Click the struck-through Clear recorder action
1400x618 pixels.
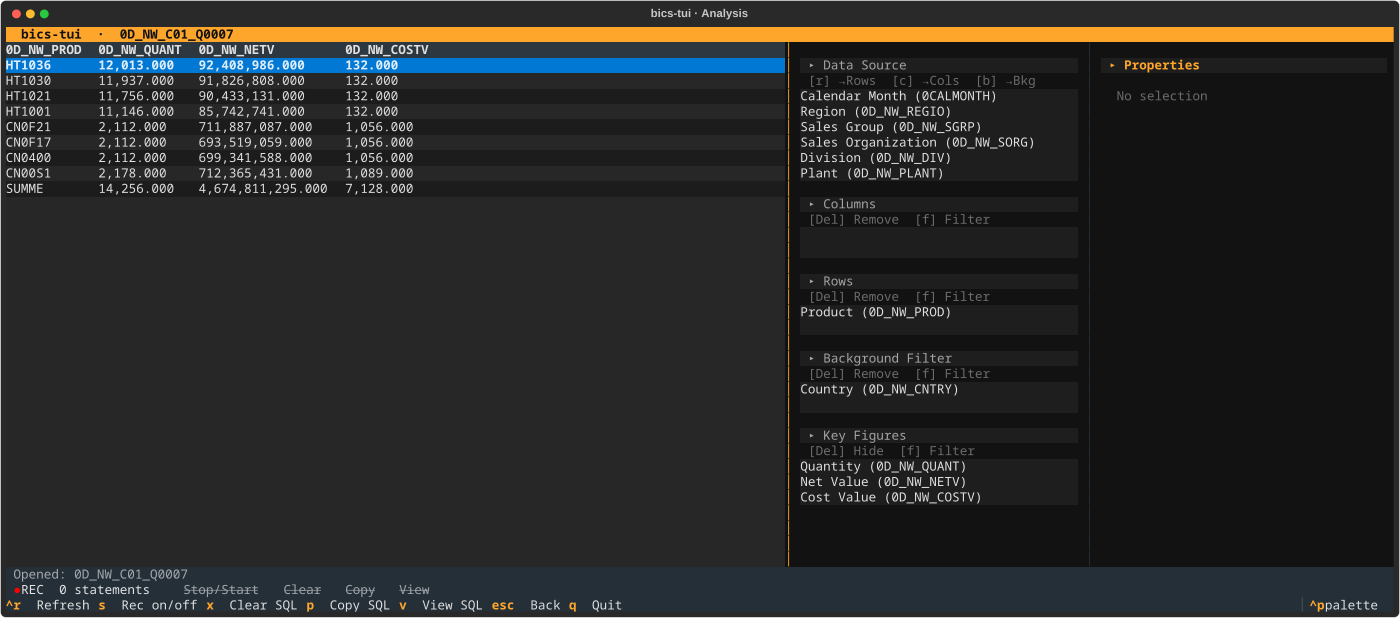(302, 590)
